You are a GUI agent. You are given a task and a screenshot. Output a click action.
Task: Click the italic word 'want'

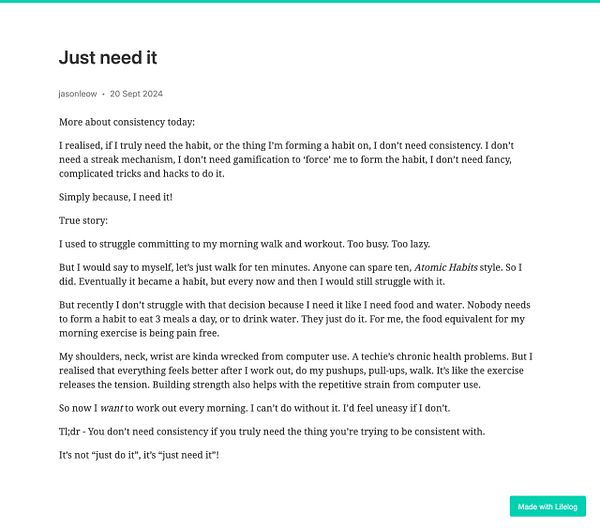coord(111,408)
